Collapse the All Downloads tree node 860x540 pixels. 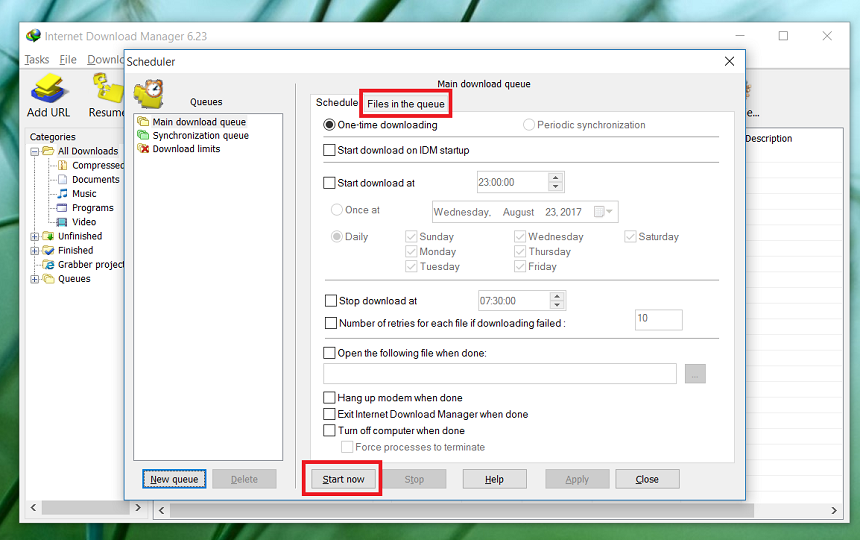35,151
